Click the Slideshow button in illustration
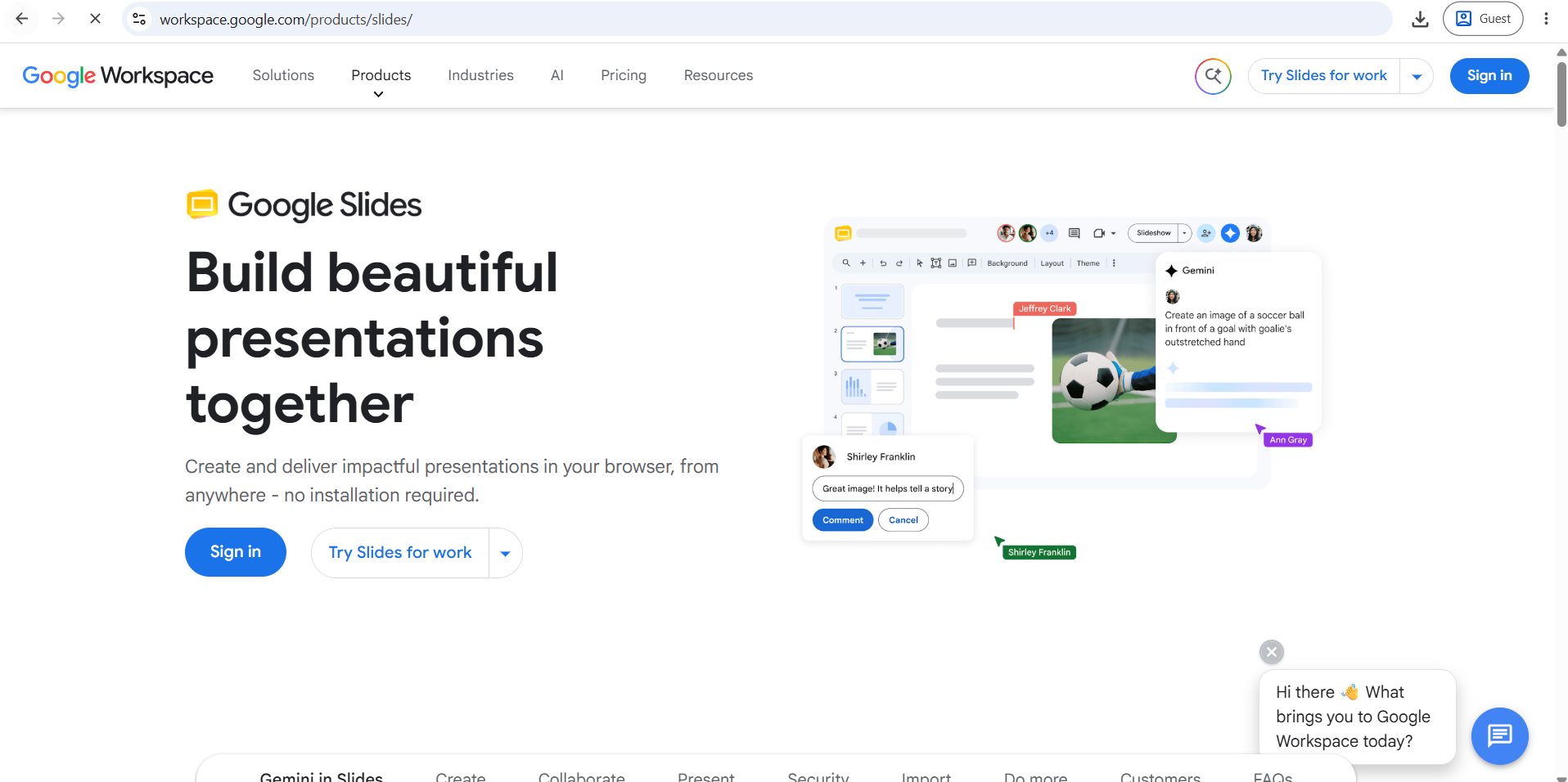The height and width of the screenshot is (782, 1568). point(1153,233)
